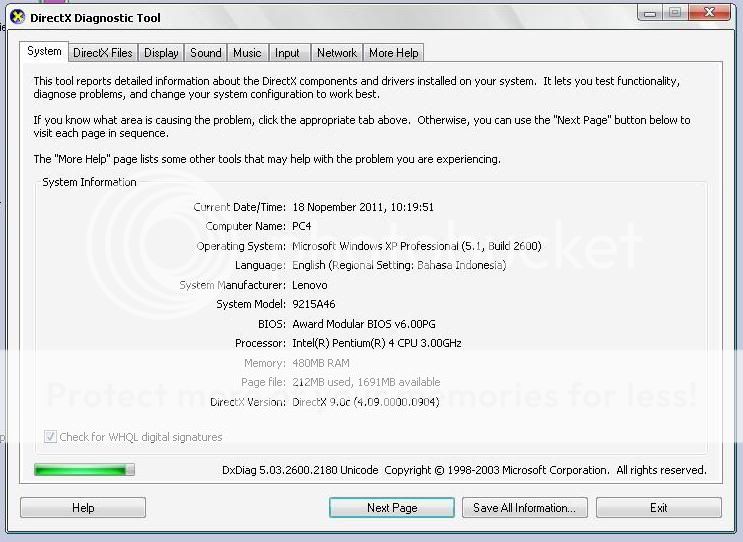Switch to the System tab
Screen dimensions: 743x542
[44, 51]
